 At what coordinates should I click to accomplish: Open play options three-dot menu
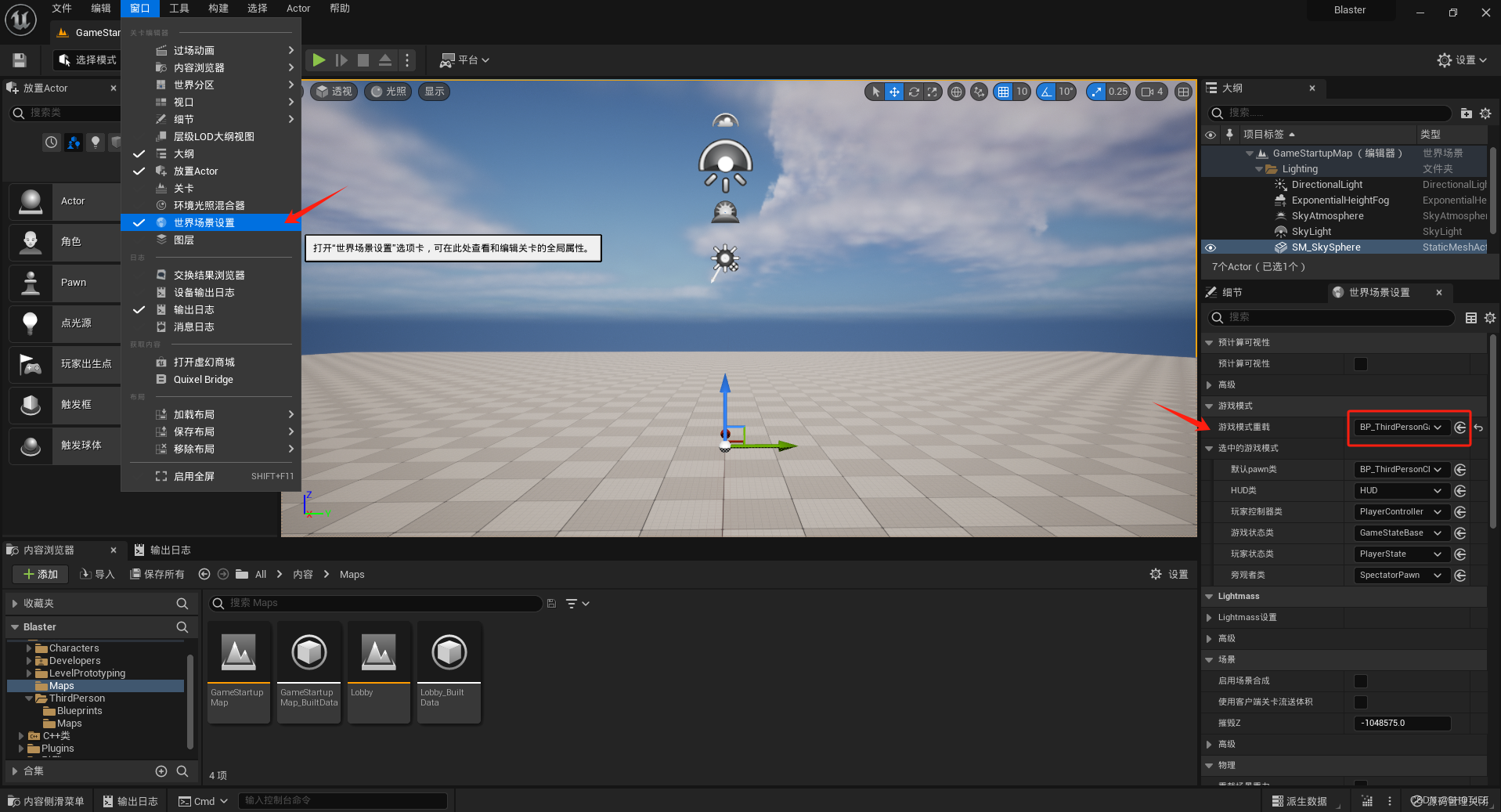pyautogui.click(x=407, y=60)
